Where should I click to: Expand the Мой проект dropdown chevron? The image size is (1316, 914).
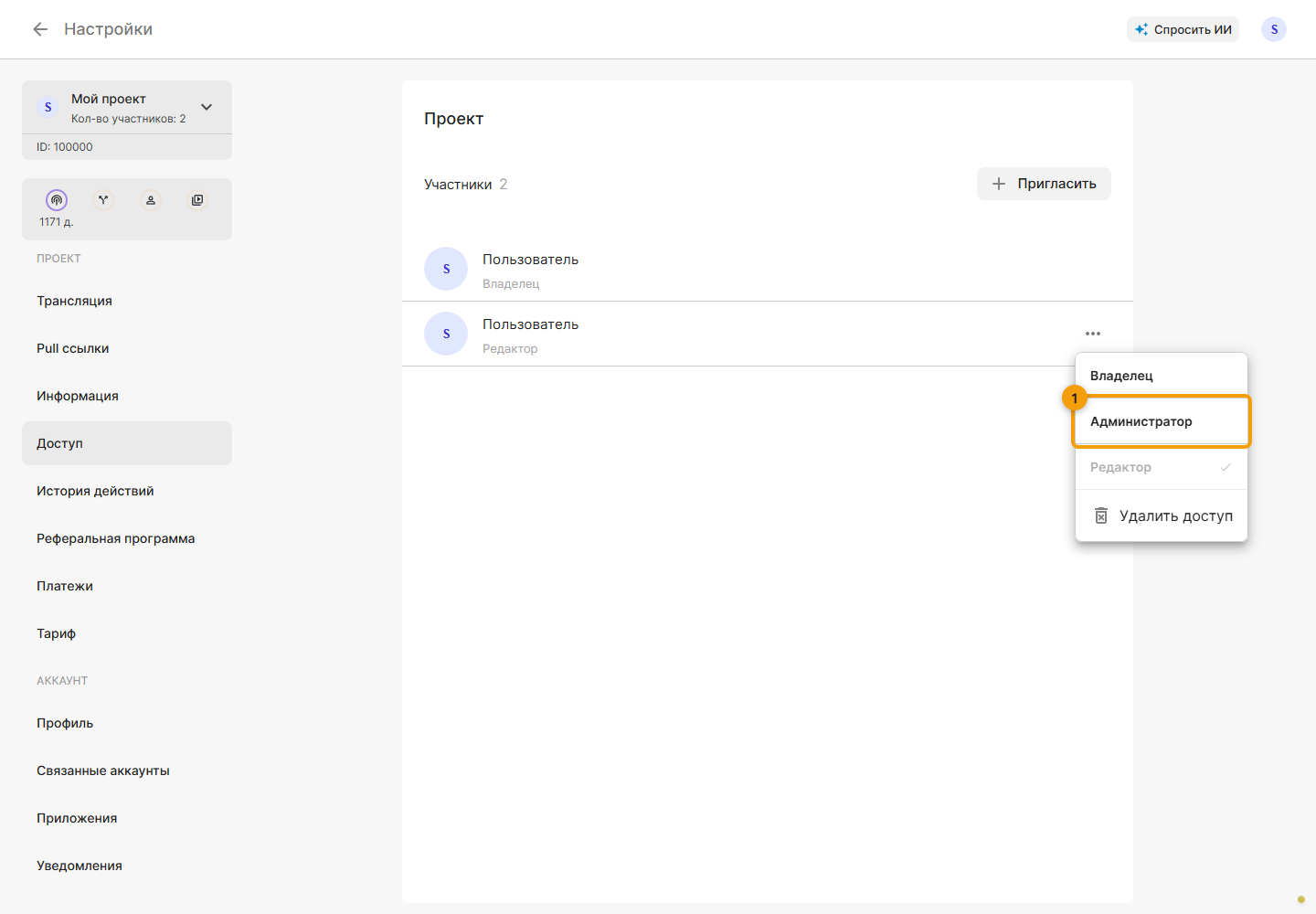207,107
